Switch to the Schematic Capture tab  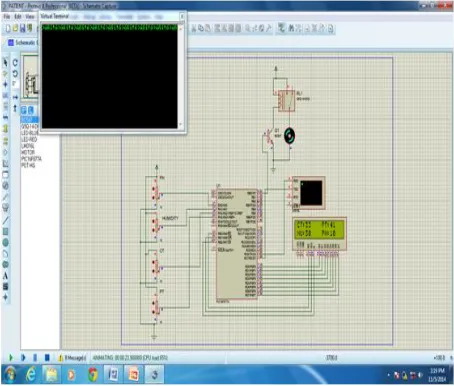[23, 43]
